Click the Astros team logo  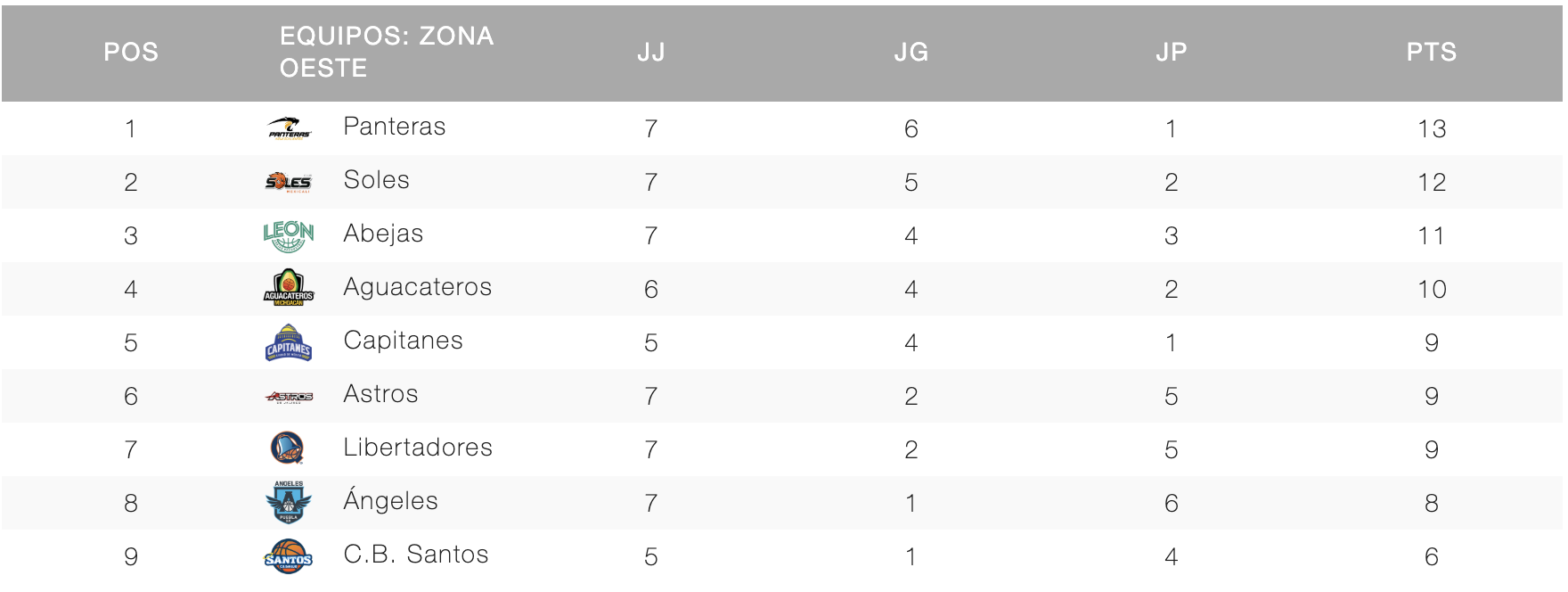[289, 396]
